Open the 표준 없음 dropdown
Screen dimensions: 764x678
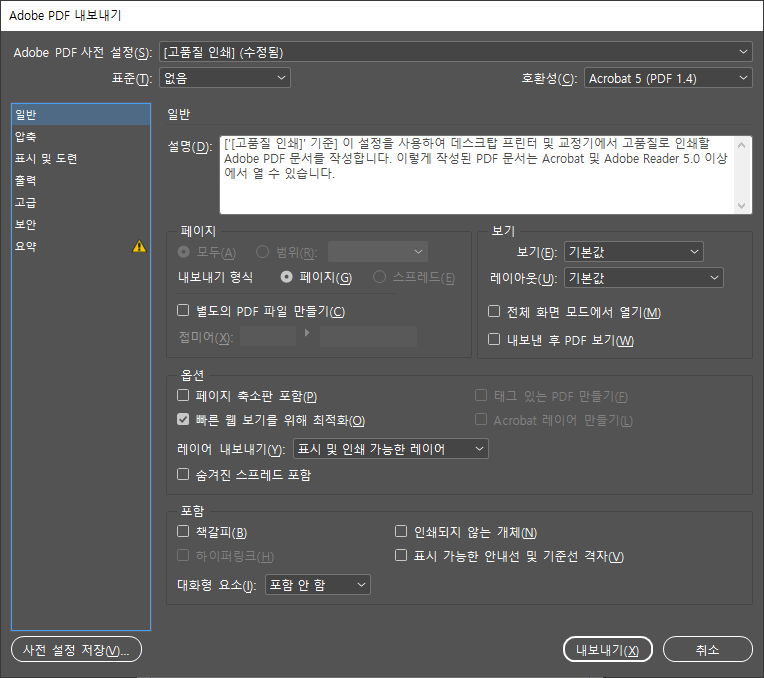225,78
